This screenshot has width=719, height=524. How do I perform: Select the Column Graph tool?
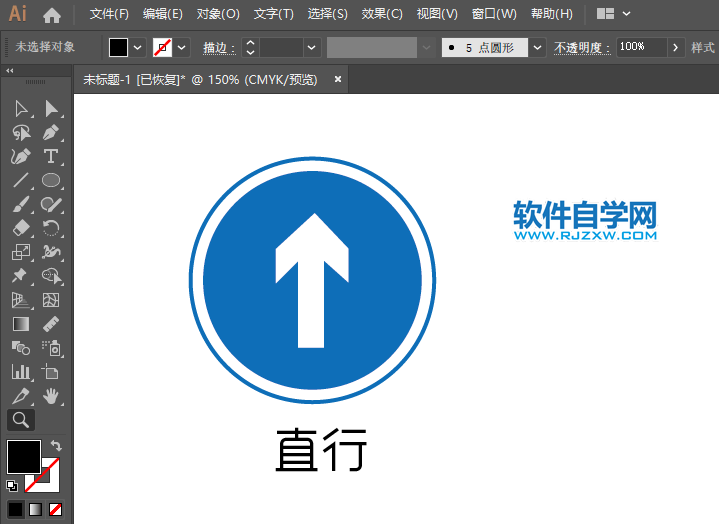pos(20,372)
